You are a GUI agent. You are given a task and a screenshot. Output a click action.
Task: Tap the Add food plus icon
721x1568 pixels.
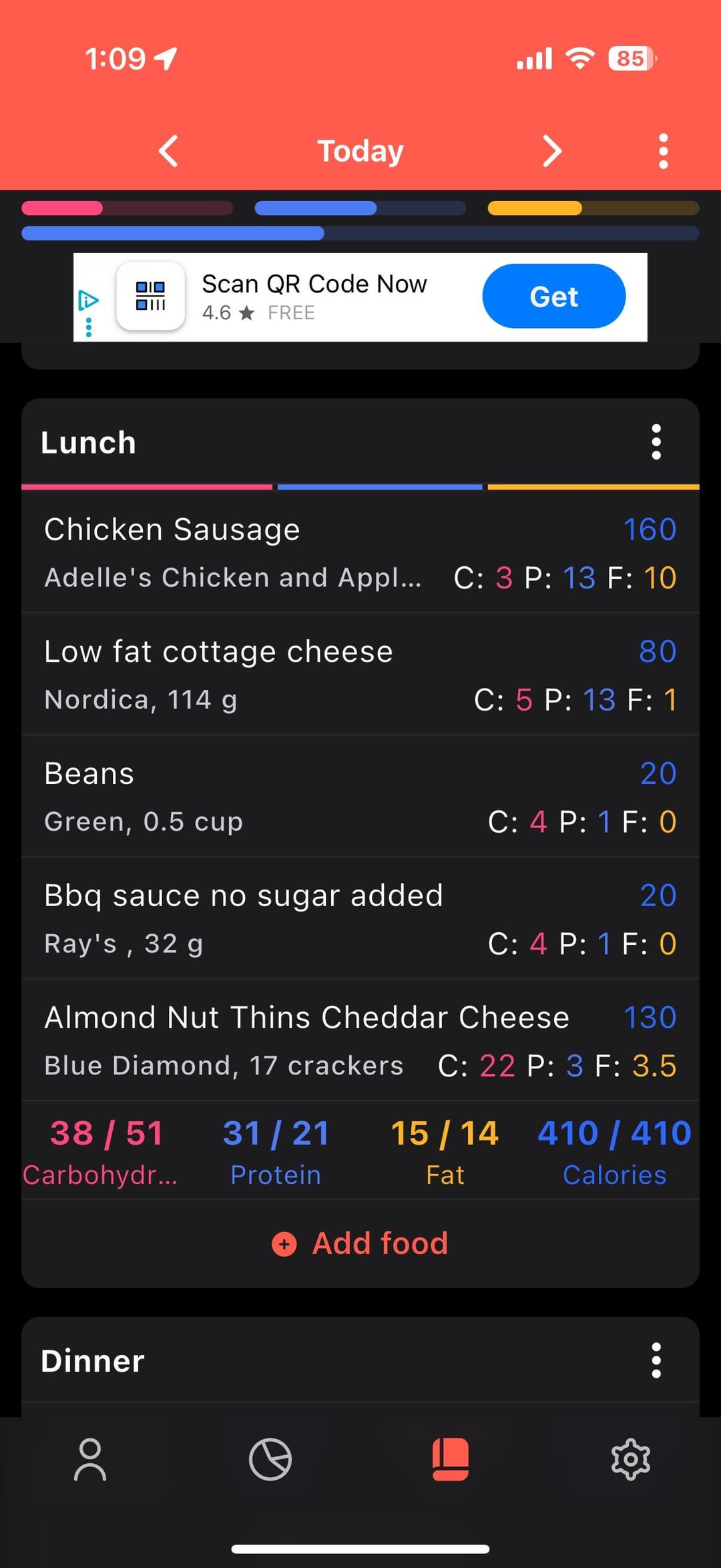(x=284, y=1244)
